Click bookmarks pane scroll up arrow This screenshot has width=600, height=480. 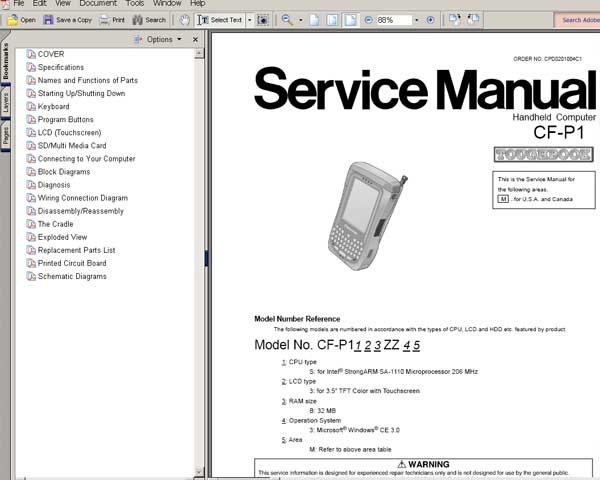[199, 54]
